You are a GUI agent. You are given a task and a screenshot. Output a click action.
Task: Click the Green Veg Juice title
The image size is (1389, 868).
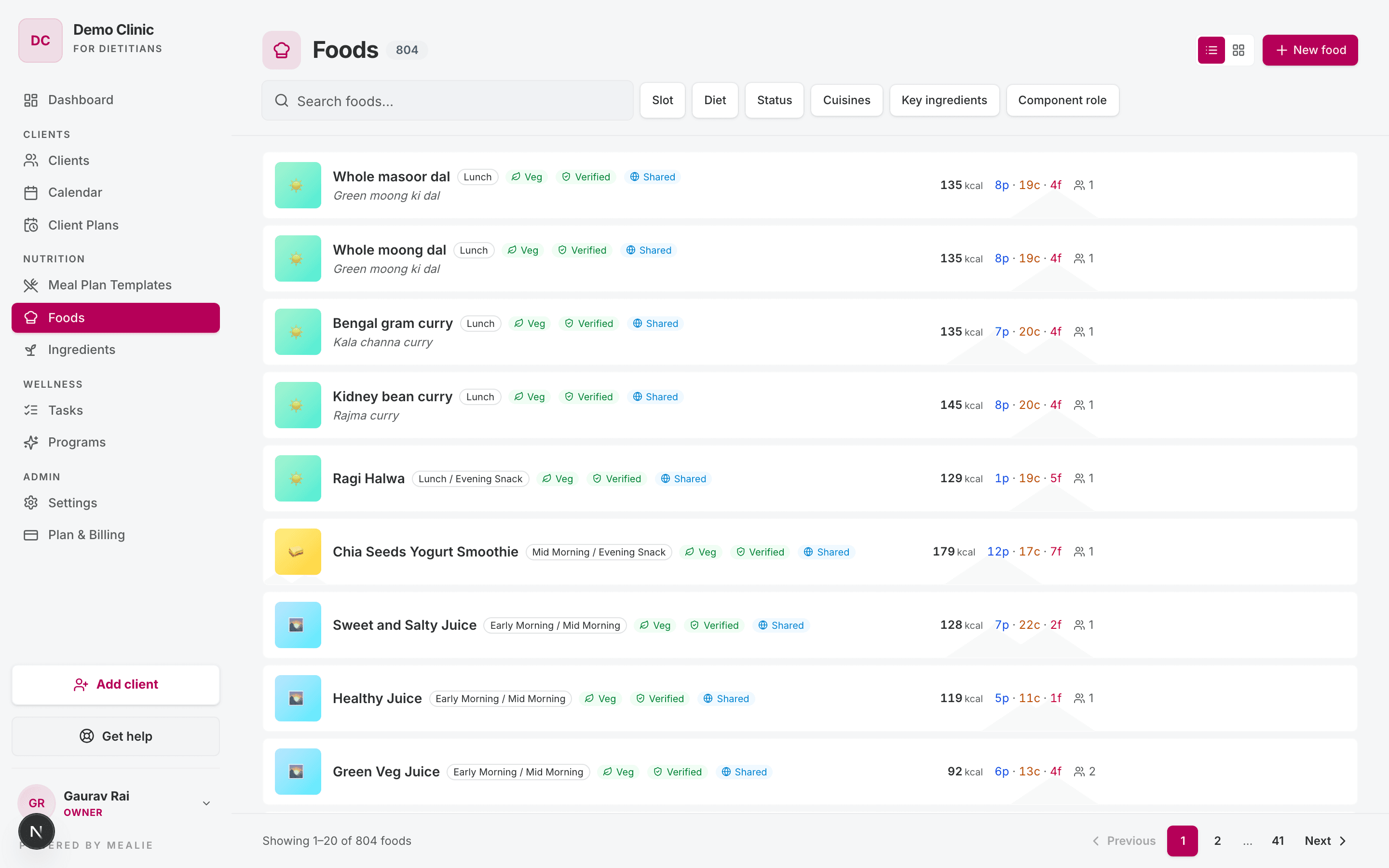pos(386,772)
